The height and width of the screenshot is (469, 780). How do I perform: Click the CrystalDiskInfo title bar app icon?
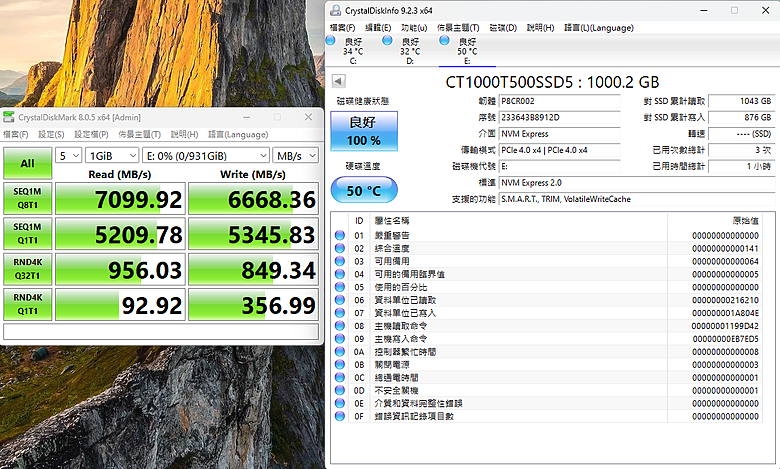(x=336, y=10)
